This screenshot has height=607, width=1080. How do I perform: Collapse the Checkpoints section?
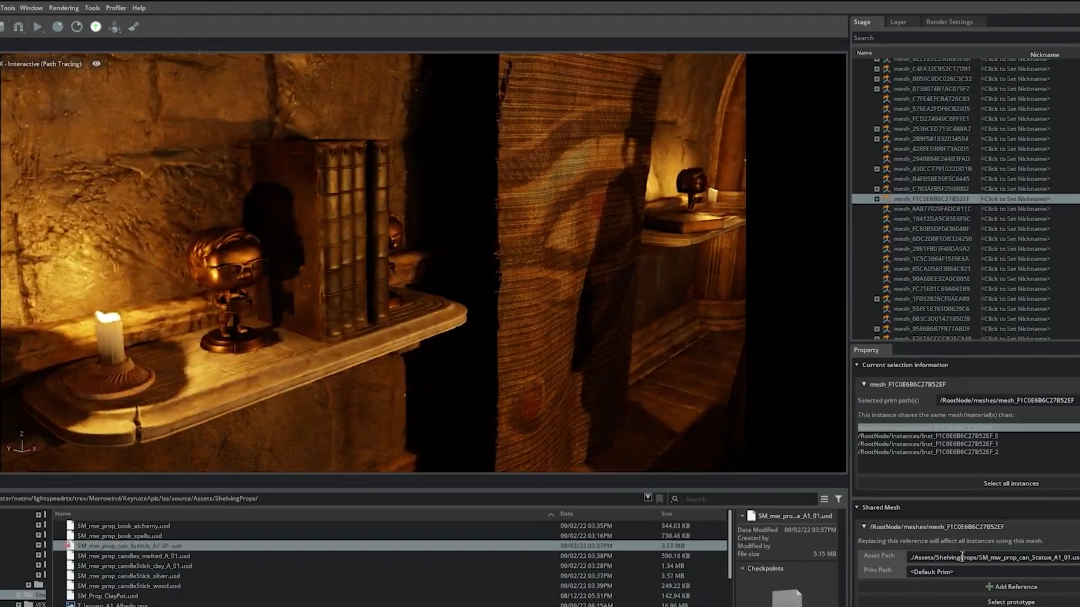pos(743,568)
